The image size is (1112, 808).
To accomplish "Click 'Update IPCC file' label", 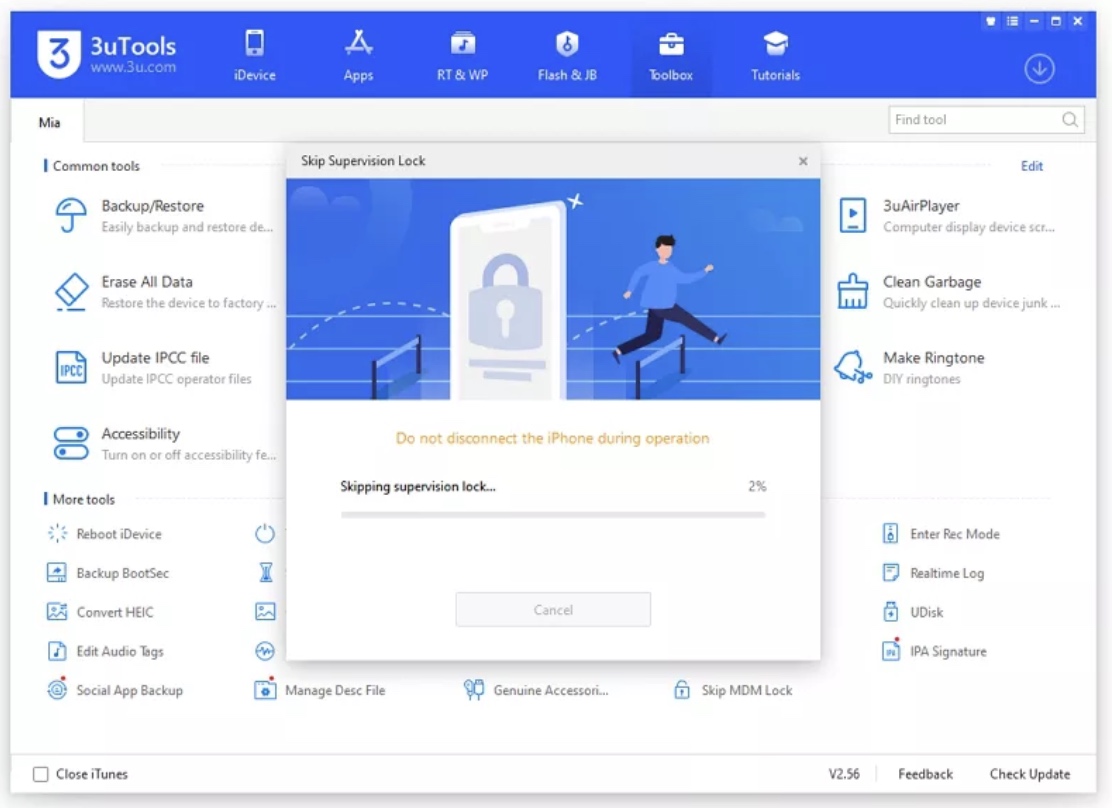I will 155,358.
